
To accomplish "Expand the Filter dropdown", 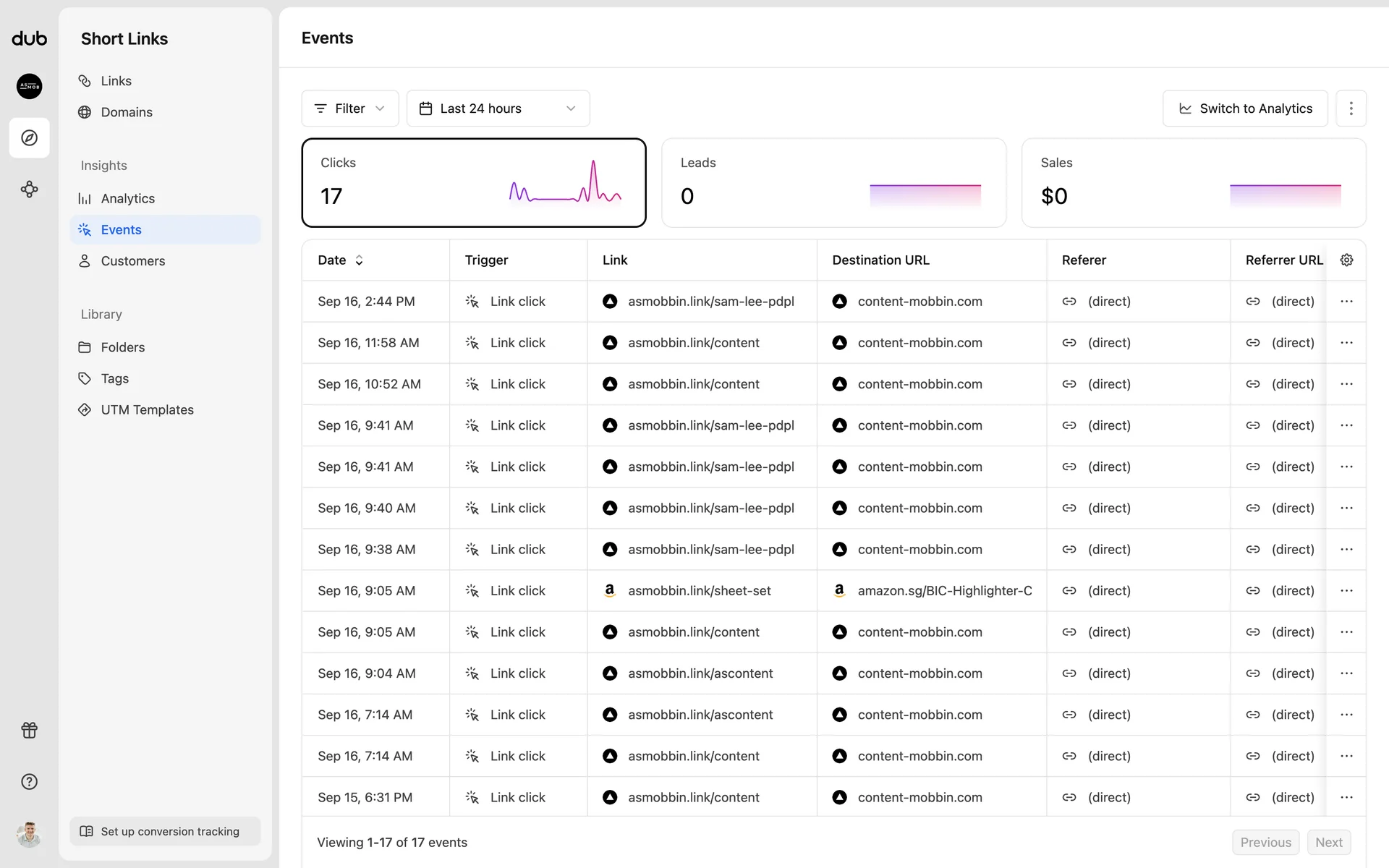I will 349,109.
